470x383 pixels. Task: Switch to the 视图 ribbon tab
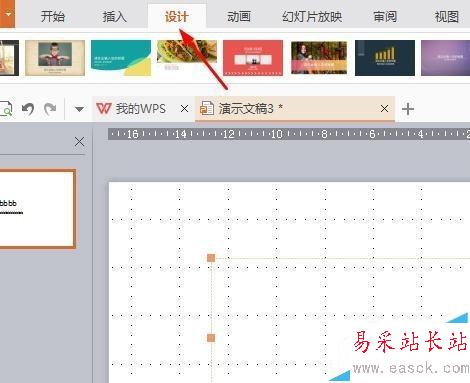(x=447, y=16)
